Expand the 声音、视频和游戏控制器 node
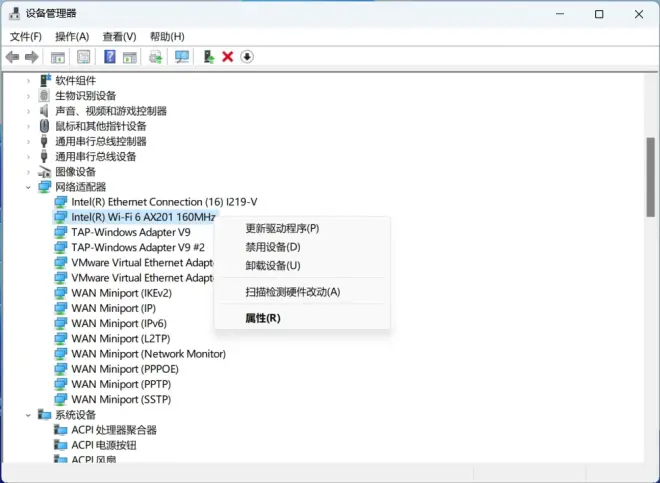 click(x=28, y=111)
